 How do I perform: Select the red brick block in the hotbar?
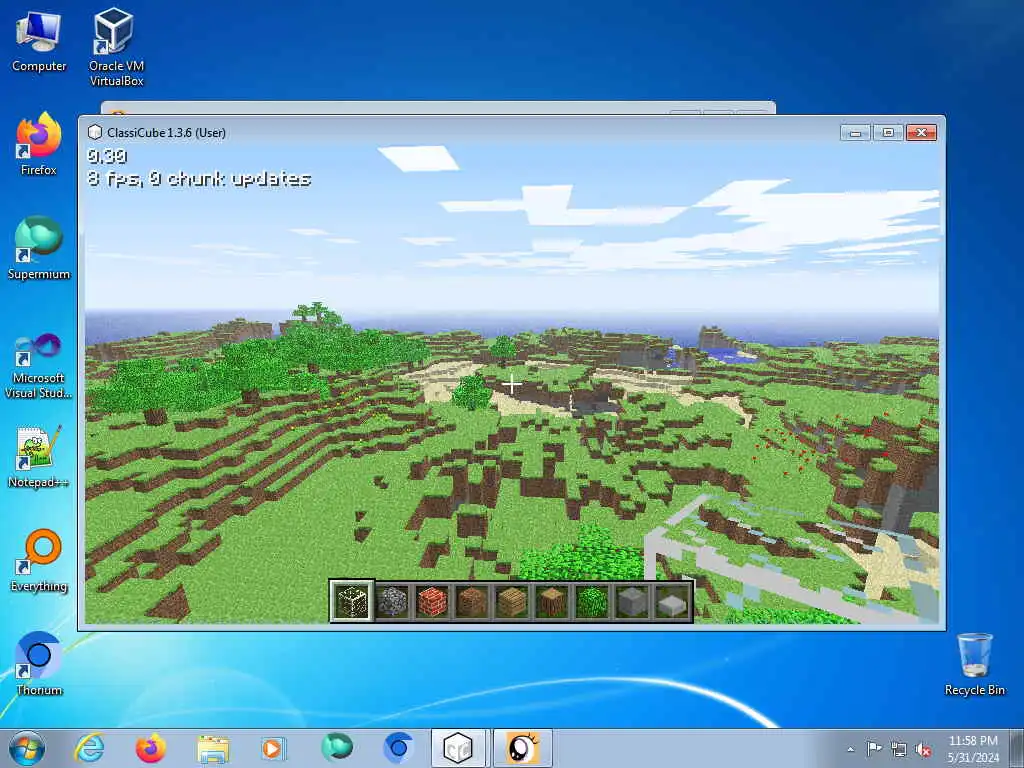(x=432, y=601)
